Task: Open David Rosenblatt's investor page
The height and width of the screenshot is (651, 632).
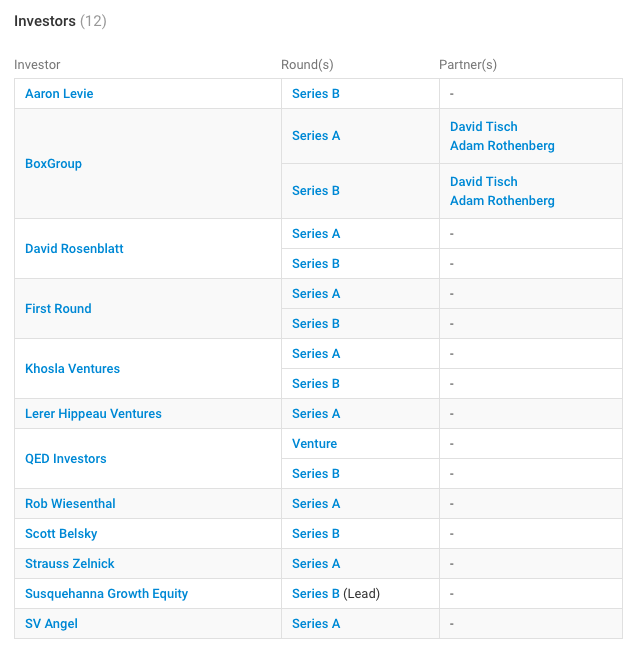Action: click(x=74, y=249)
